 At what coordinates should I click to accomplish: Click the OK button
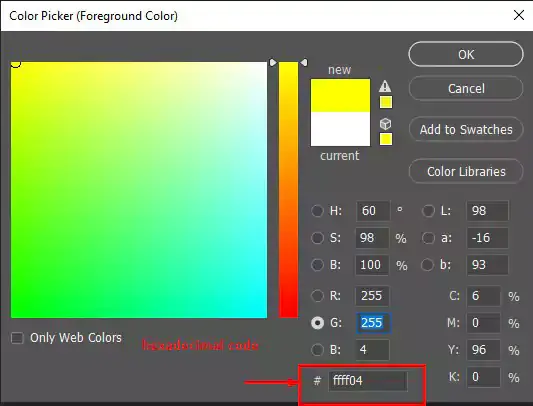pyautogui.click(x=466, y=54)
